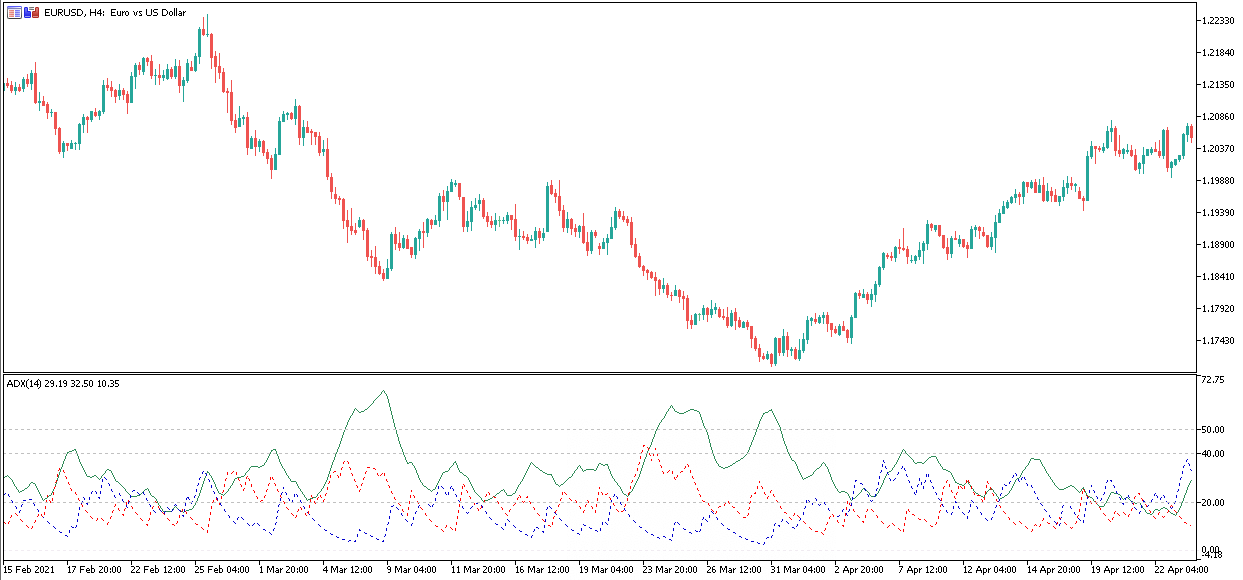Select the 26 Mar 12:00 time label

coord(734,569)
